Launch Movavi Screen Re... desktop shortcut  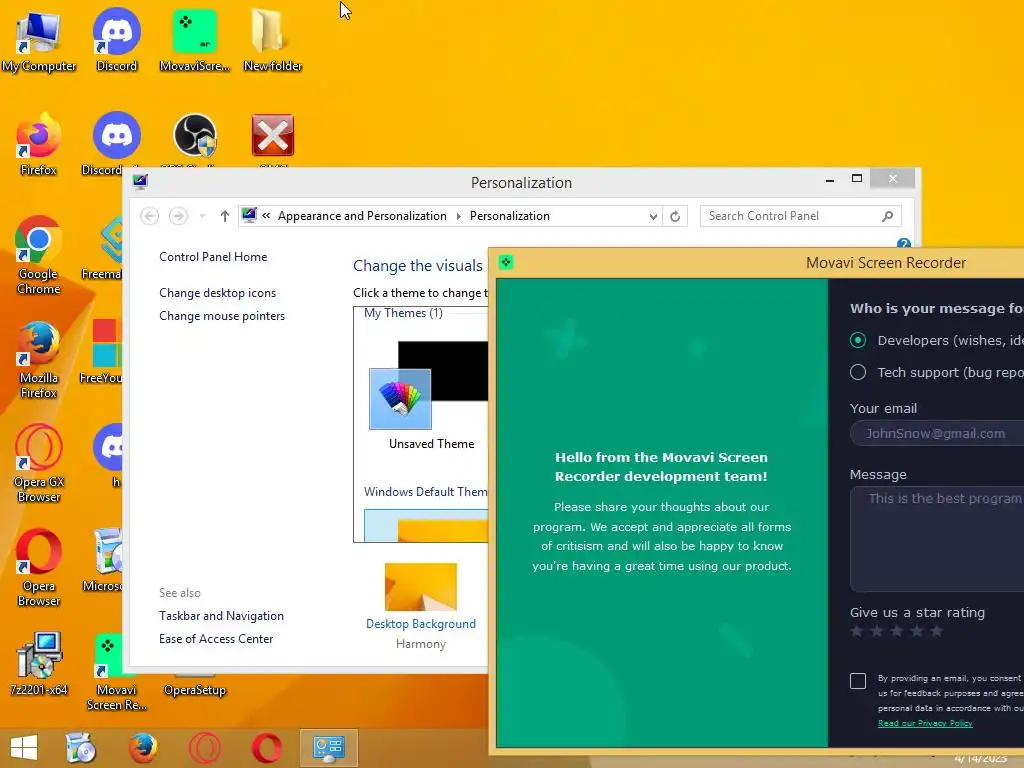[117, 673]
